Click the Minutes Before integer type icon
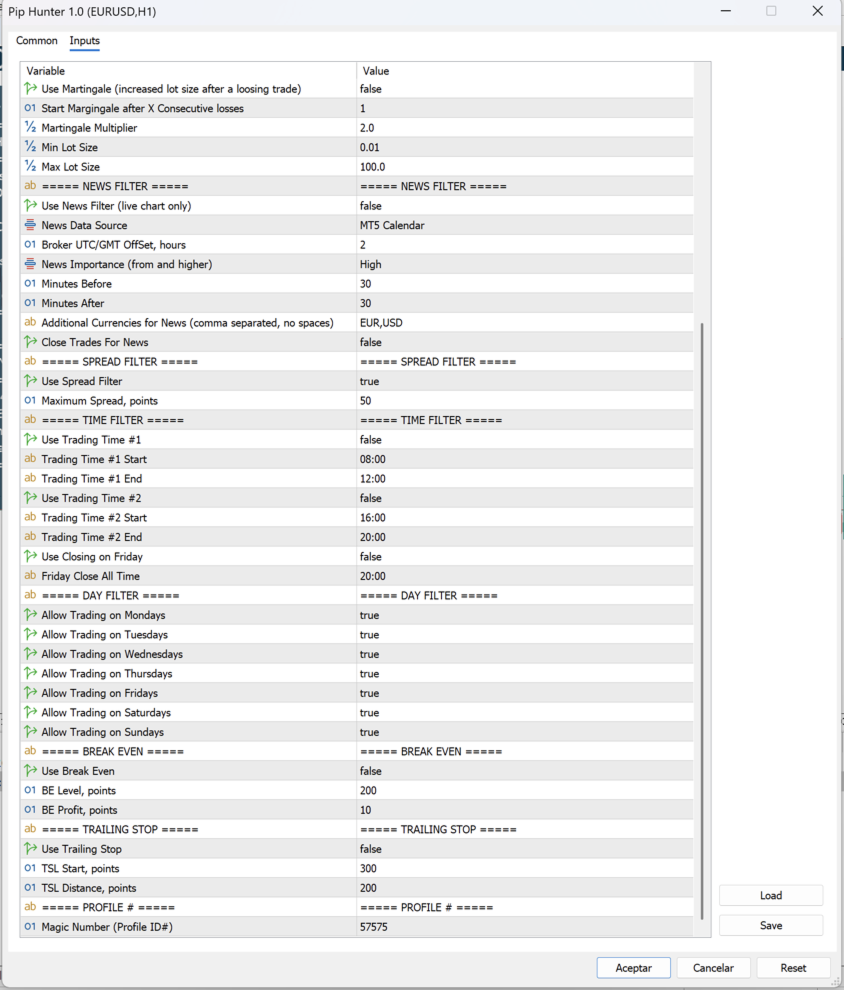Viewport: 844px width, 990px height. [30, 284]
